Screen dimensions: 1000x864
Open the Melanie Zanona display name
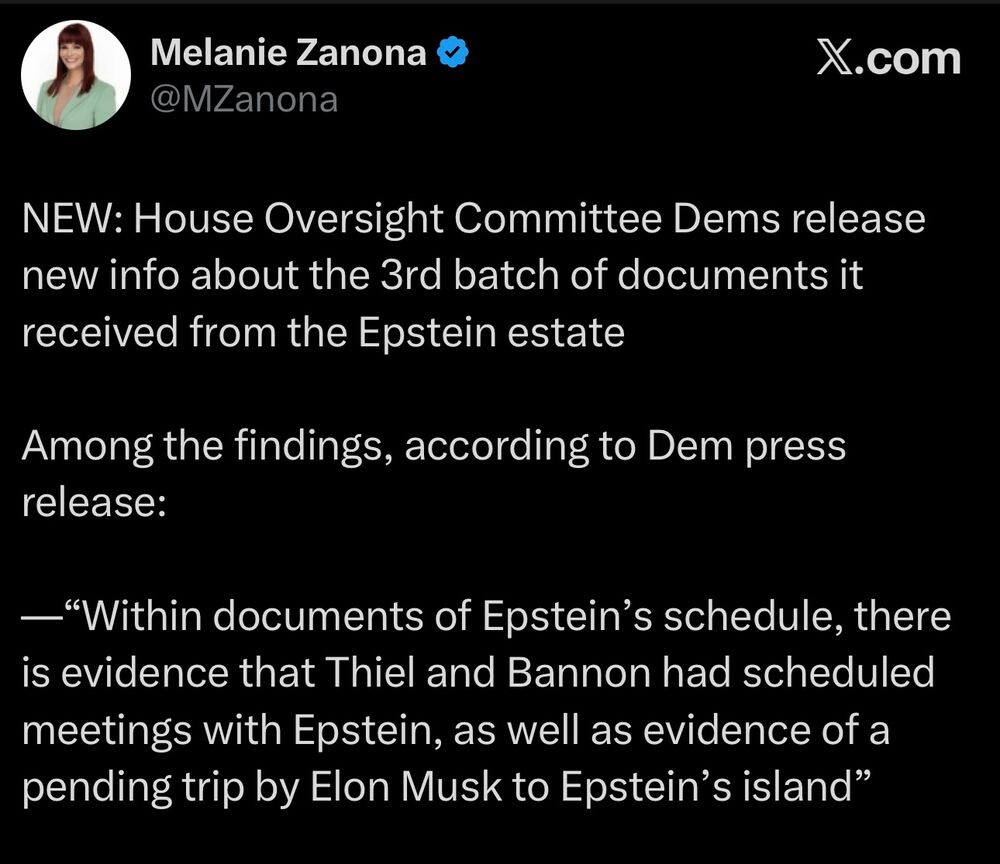point(288,54)
